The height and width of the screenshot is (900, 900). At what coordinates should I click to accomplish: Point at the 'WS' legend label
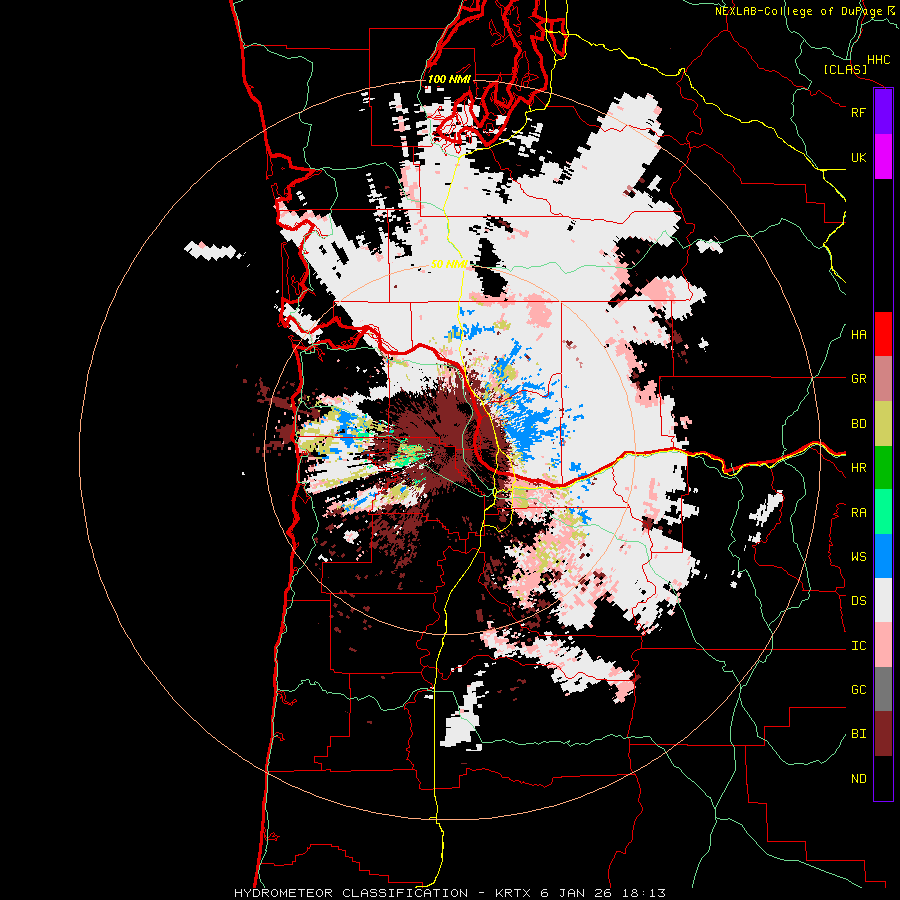[858, 557]
